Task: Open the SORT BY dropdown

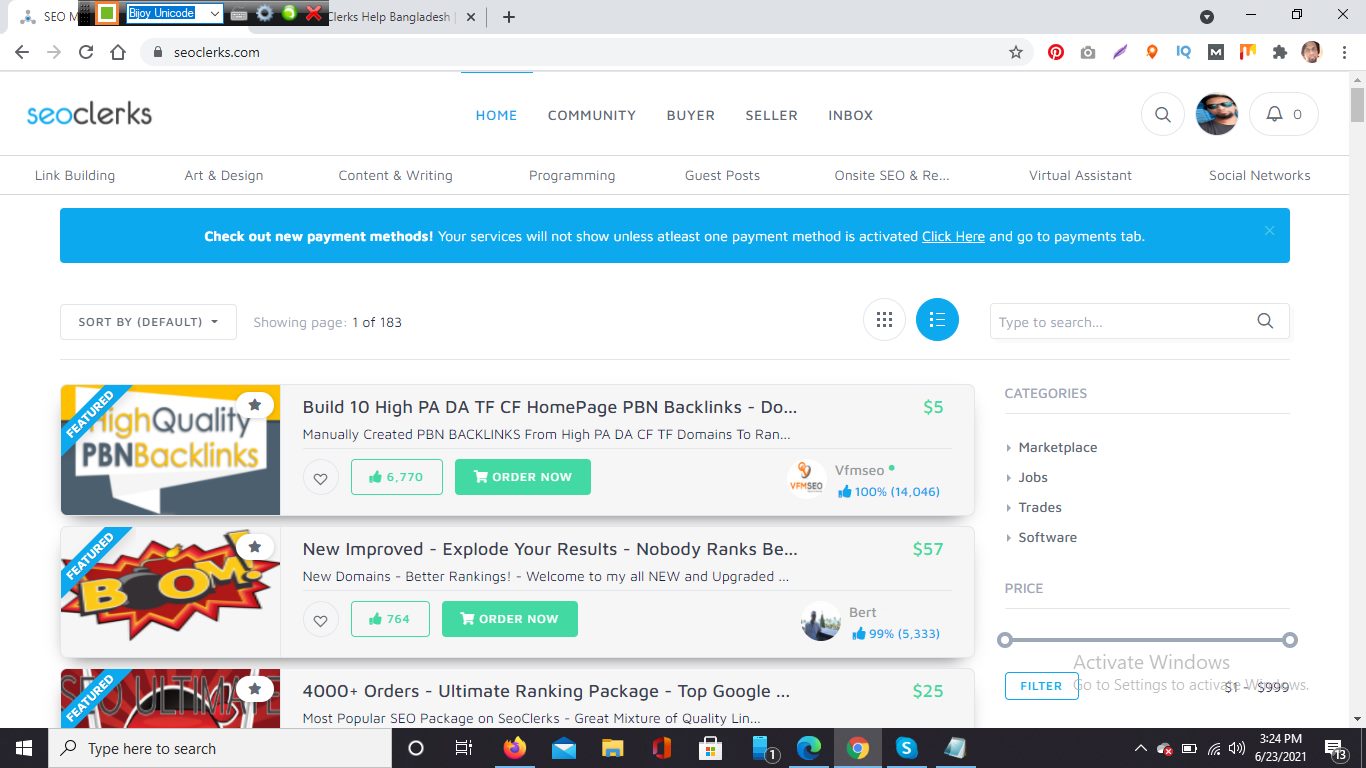Action: [147, 322]
